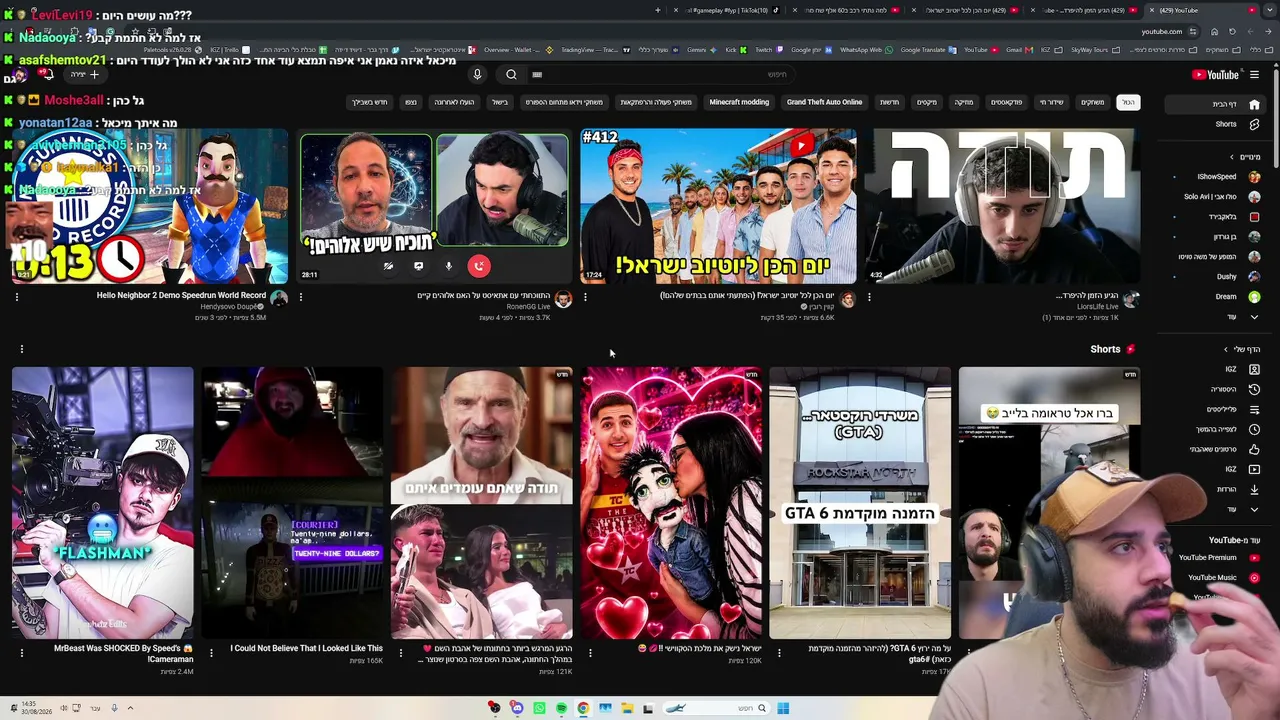This screenshot has height=720, width=1280.
Task: Open the hearts and puppet short
Action: click(x=671, y=502)
